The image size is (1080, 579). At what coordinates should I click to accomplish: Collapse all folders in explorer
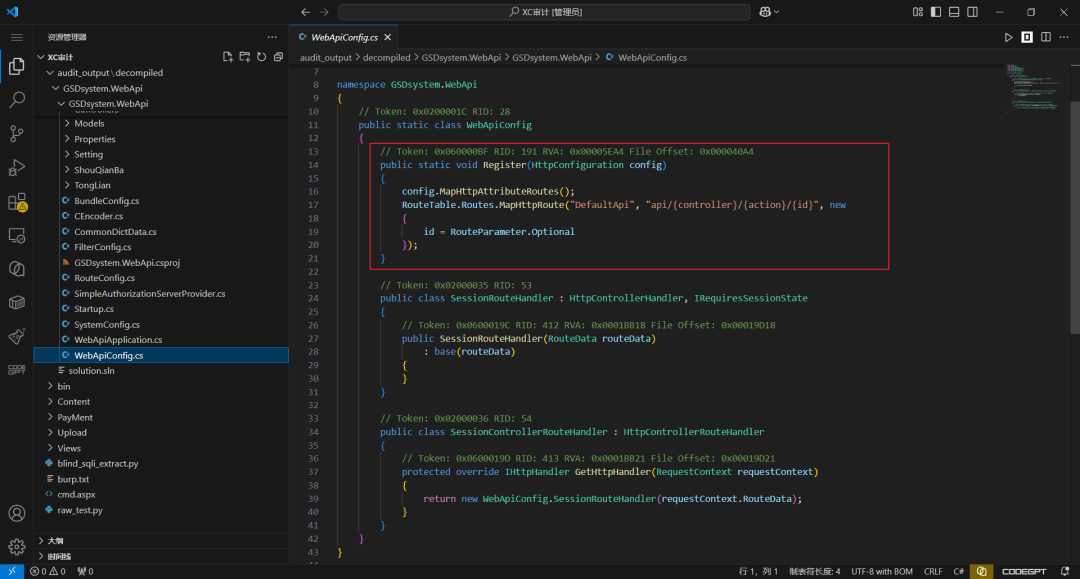coord(278,57)
